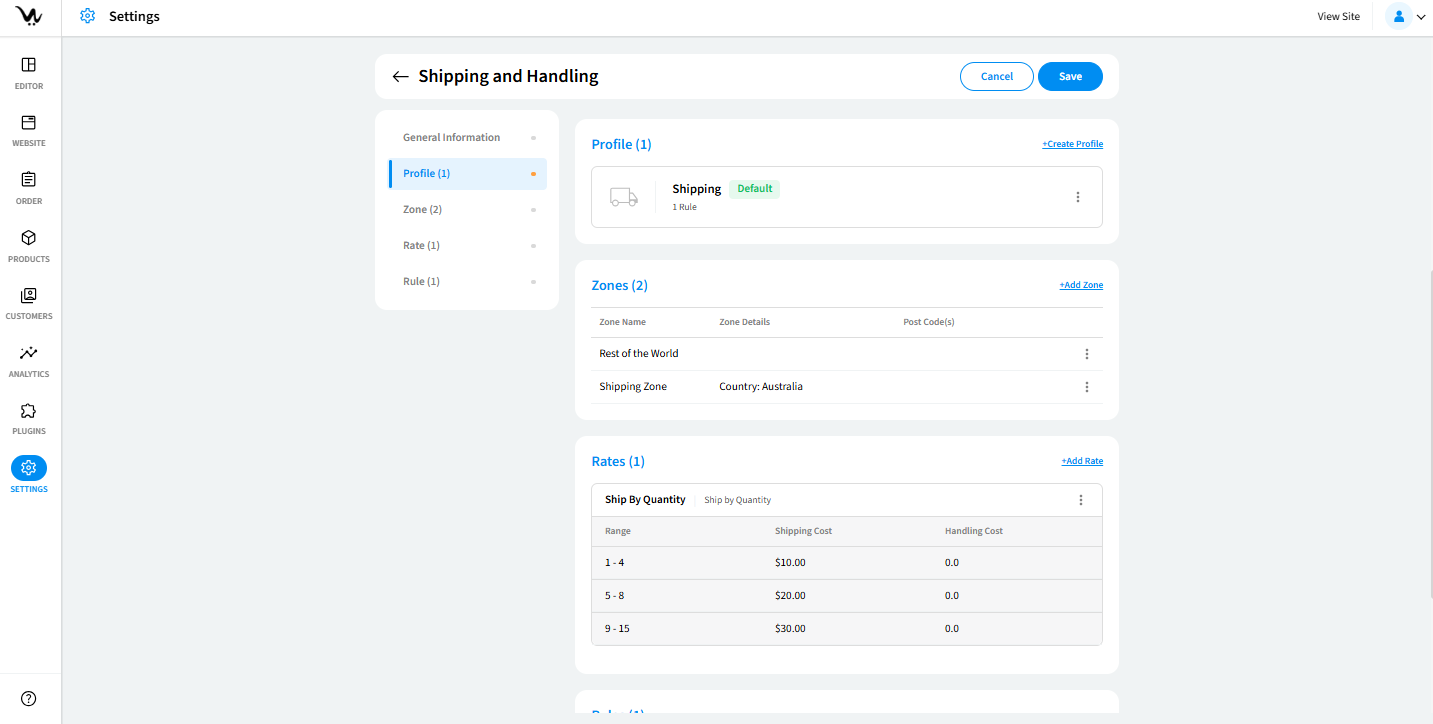Open Customers section icon
This screenshot has height=724, width=1433.
coord(29,297)
